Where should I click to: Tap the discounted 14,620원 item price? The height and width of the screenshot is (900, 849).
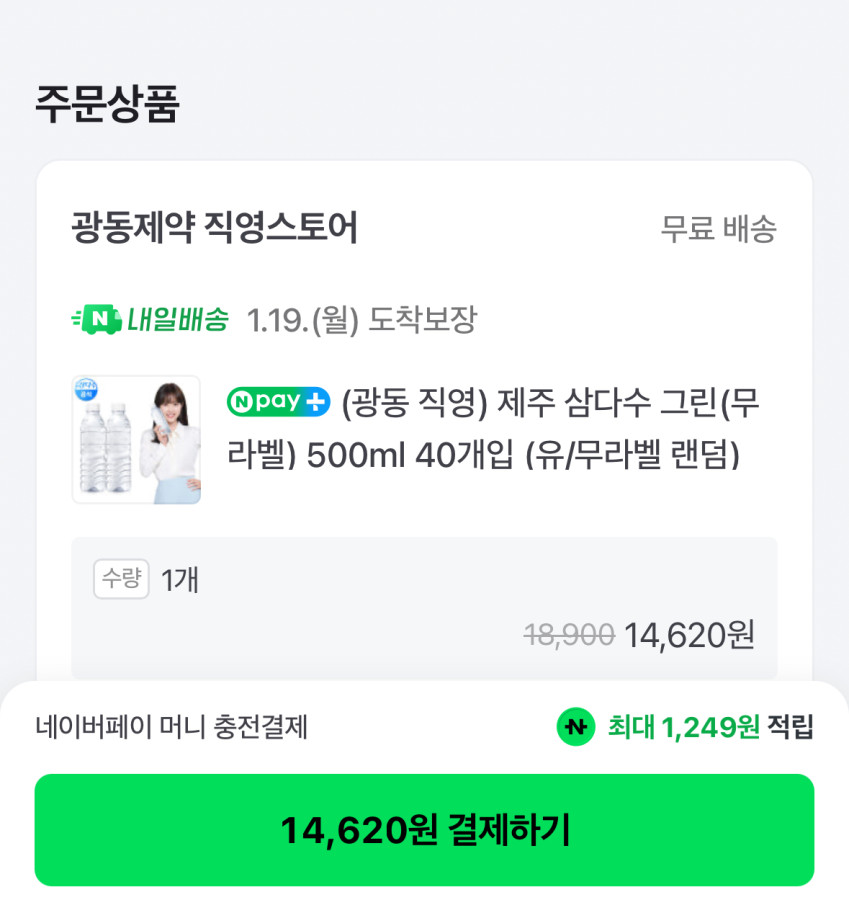[x=689, y=634]
